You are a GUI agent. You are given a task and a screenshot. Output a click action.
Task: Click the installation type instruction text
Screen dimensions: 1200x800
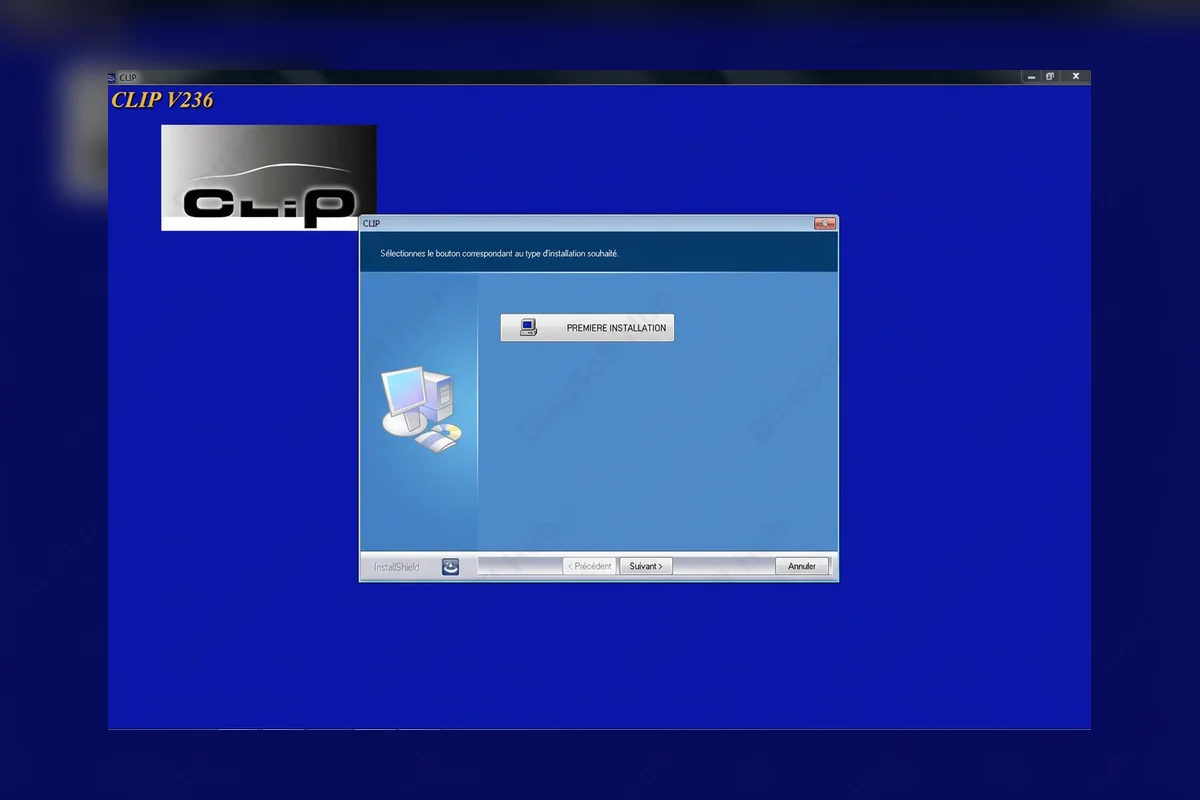tap(499, 254)
